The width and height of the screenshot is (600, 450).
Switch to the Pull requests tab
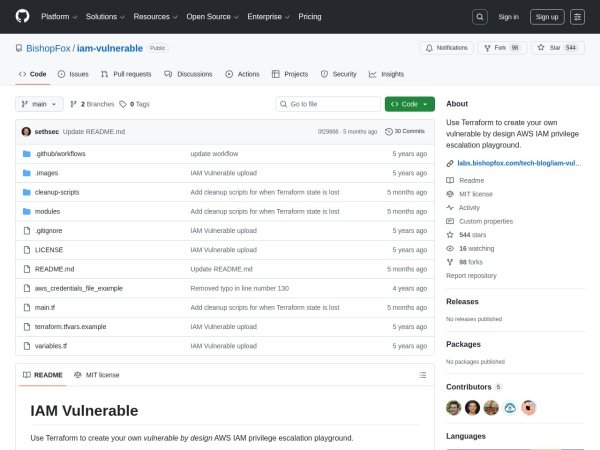[126, 74]
